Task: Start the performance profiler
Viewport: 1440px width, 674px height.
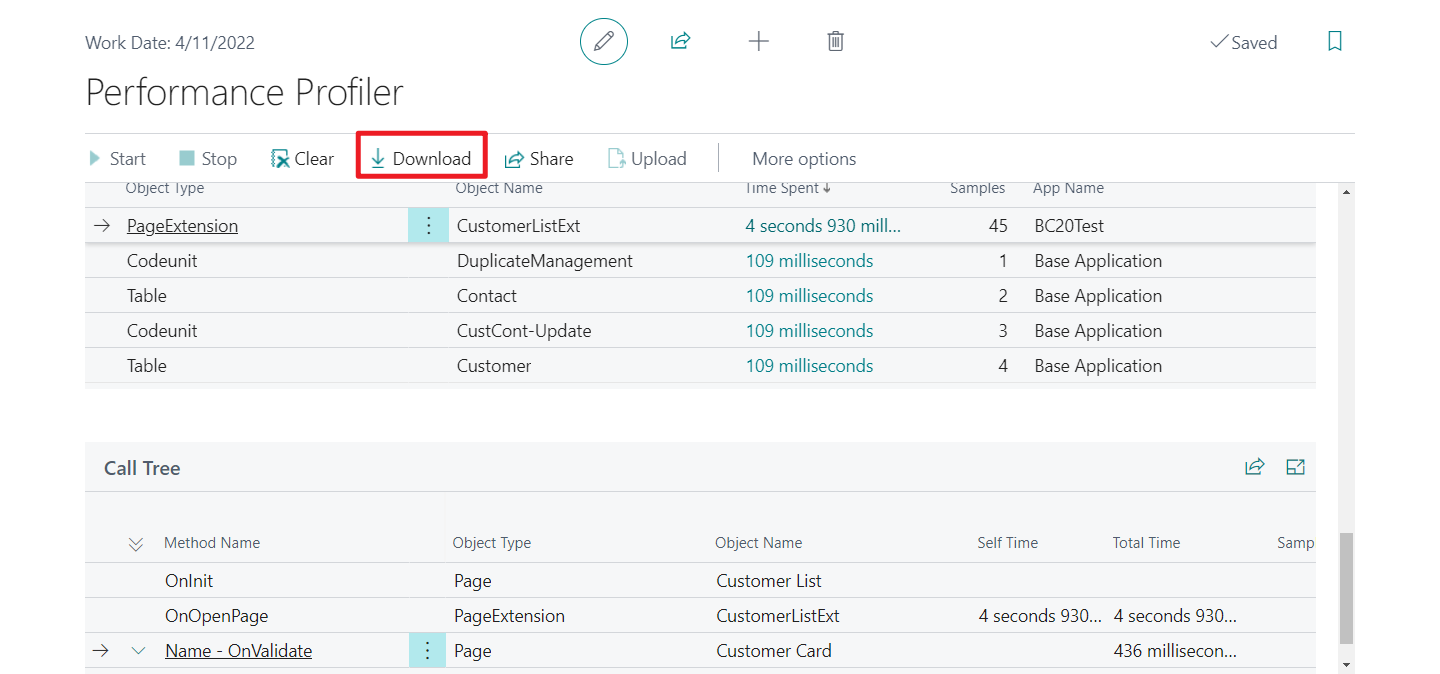Action: [116, 158]
